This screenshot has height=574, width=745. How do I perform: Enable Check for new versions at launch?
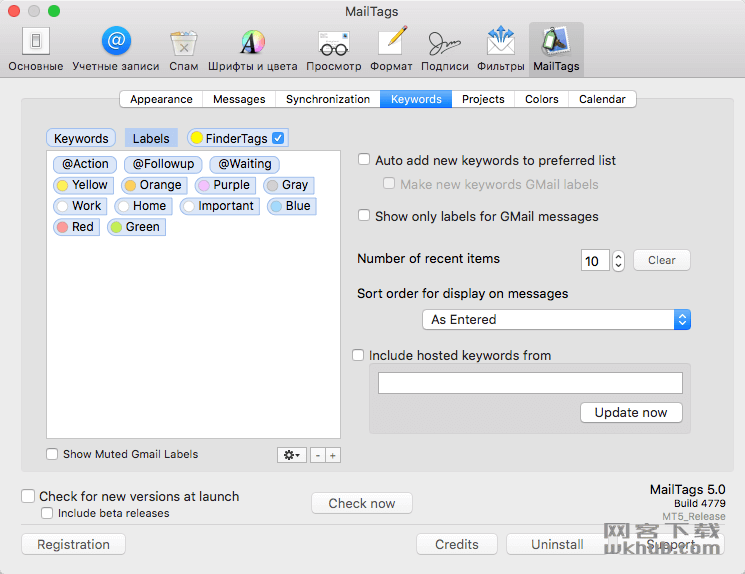pyautogui.click(x=28, y=496)
